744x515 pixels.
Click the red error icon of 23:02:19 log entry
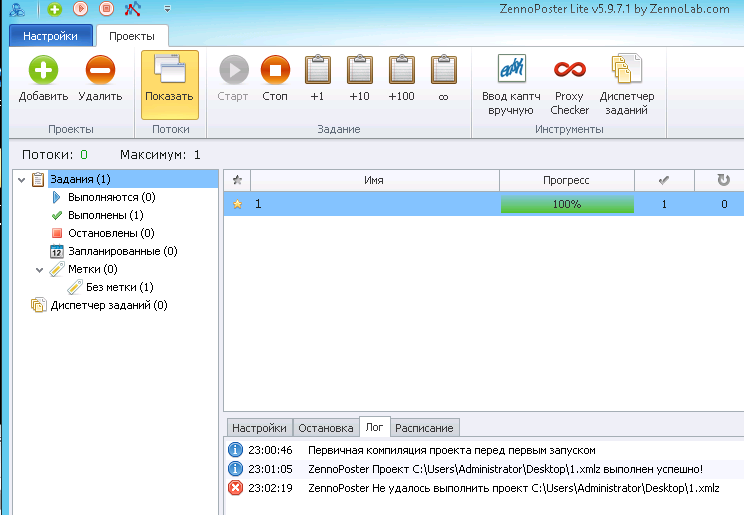235,488
